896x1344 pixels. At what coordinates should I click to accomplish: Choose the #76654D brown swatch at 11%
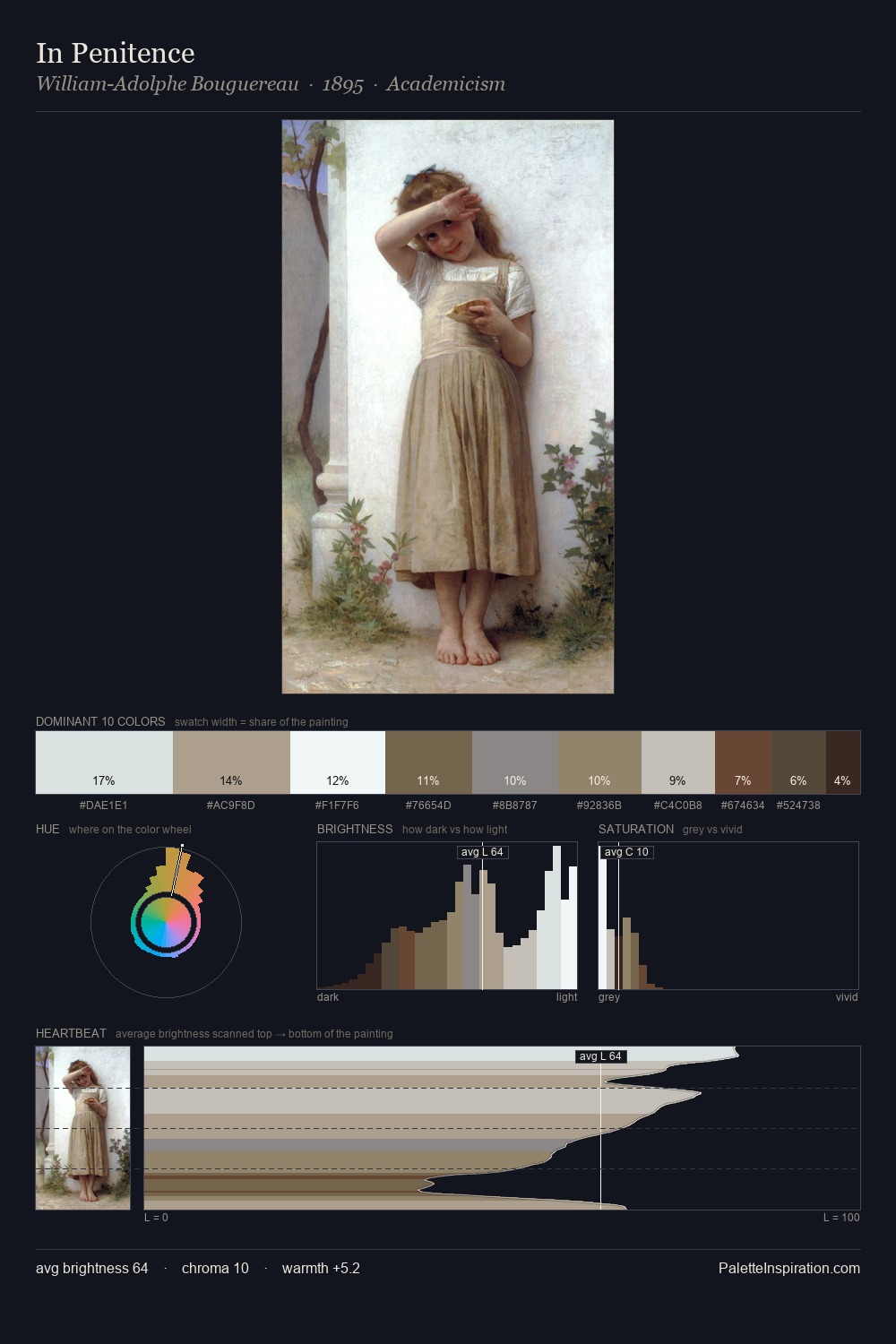tap(428, 762)
